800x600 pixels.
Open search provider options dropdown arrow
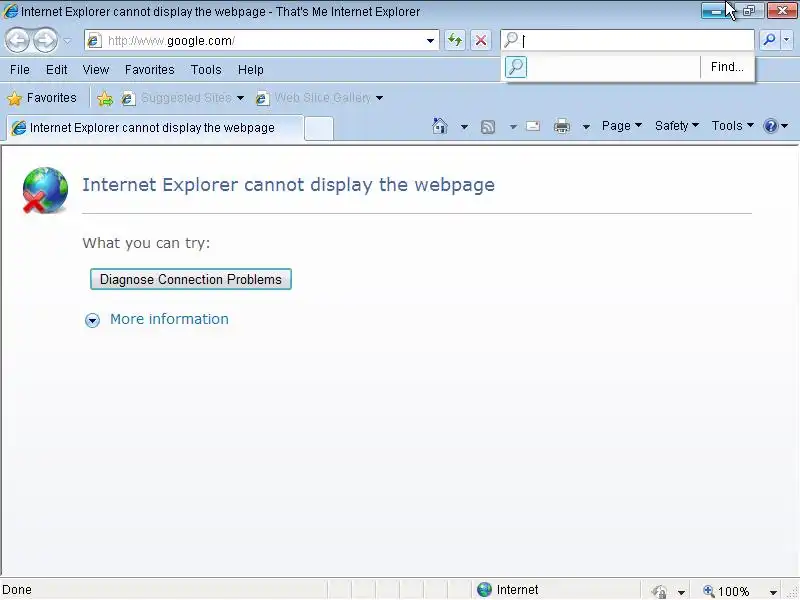point(787,40)
